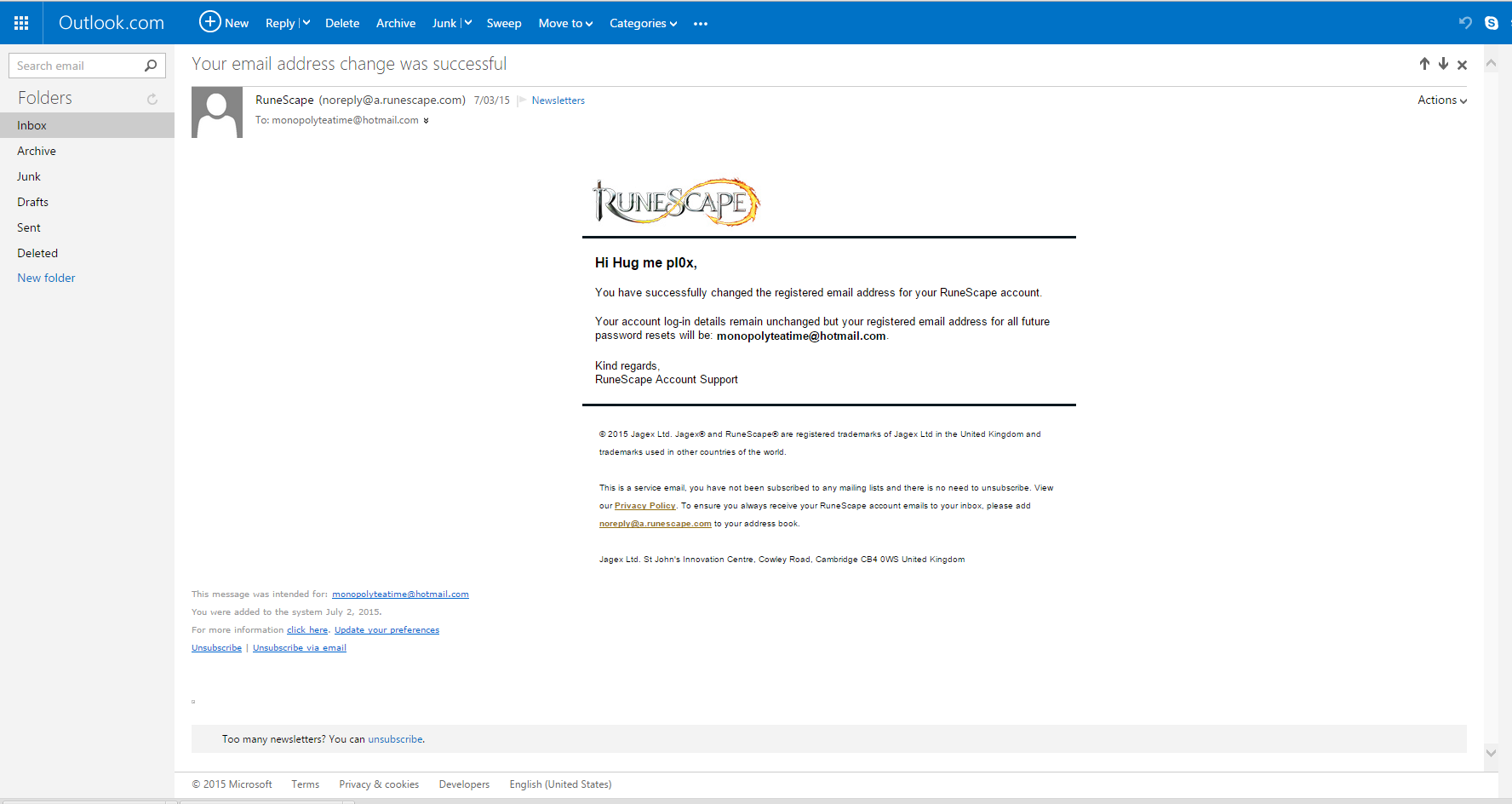Click the flag icon beside the date
The height and width of the screenshot is (804, 1512).
(522, 100)
